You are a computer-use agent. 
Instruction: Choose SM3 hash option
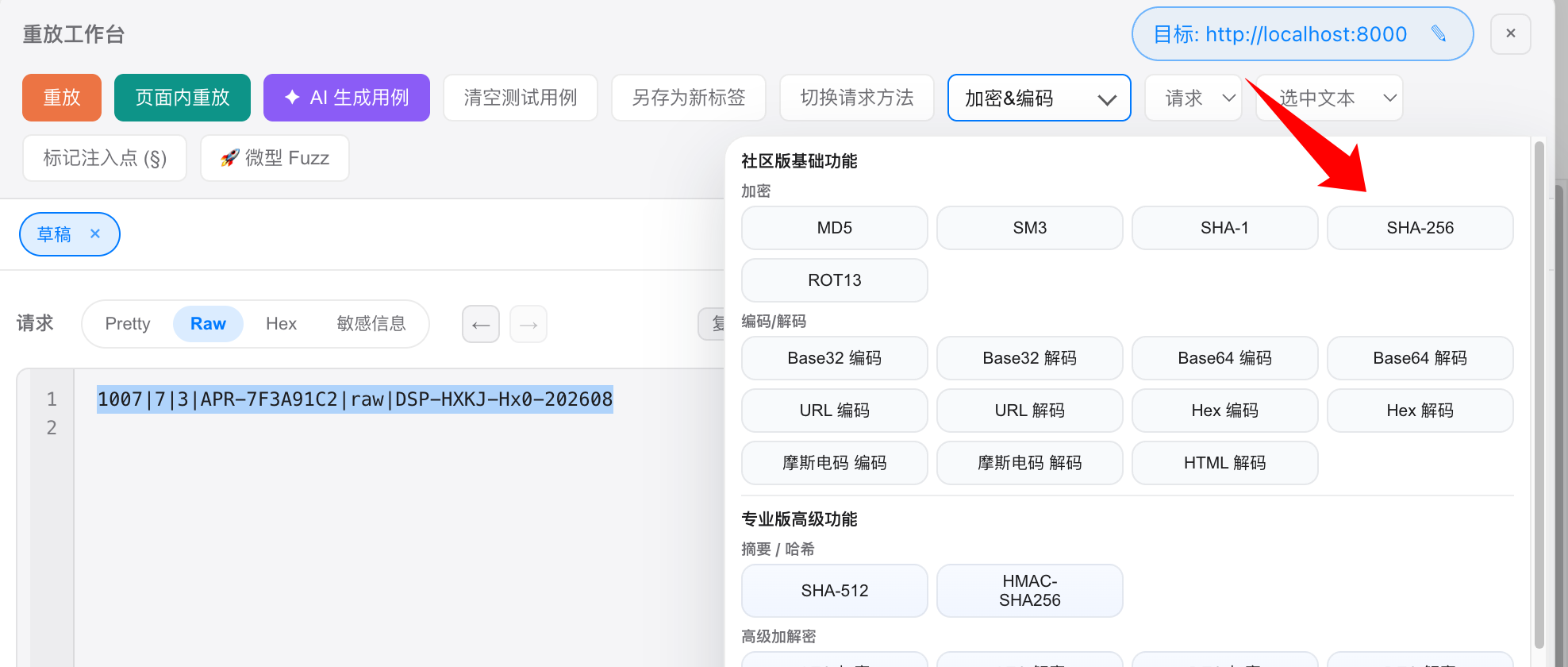click(1030, 228)
